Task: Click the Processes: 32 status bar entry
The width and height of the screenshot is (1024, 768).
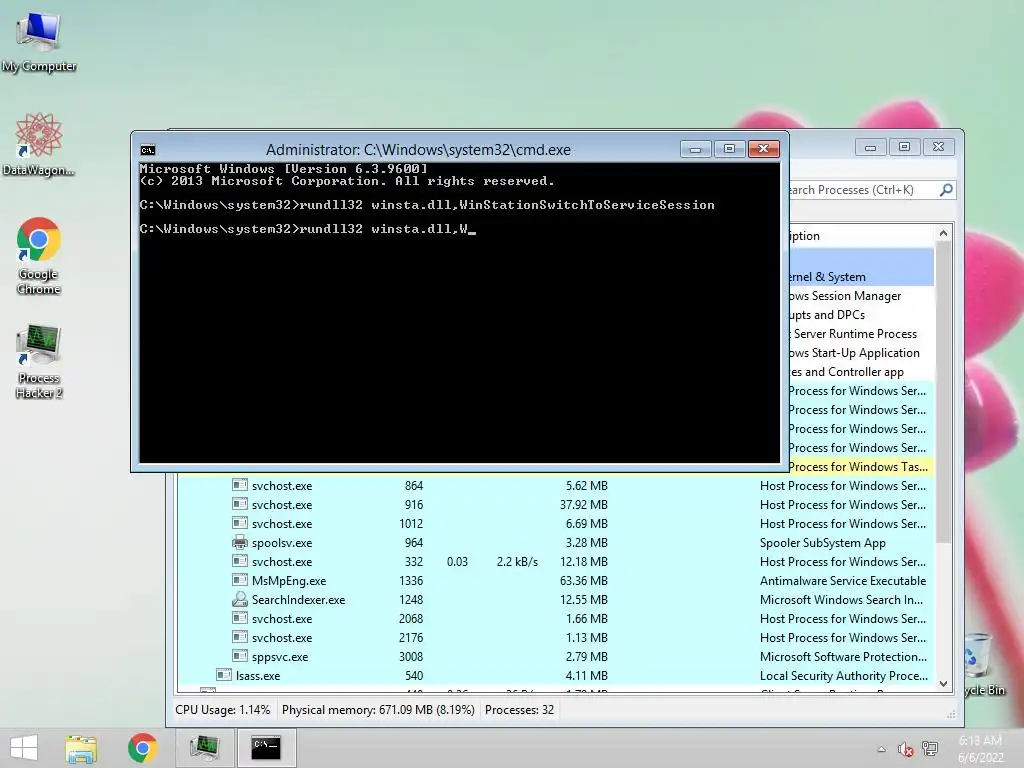Action: pos(519,710)
